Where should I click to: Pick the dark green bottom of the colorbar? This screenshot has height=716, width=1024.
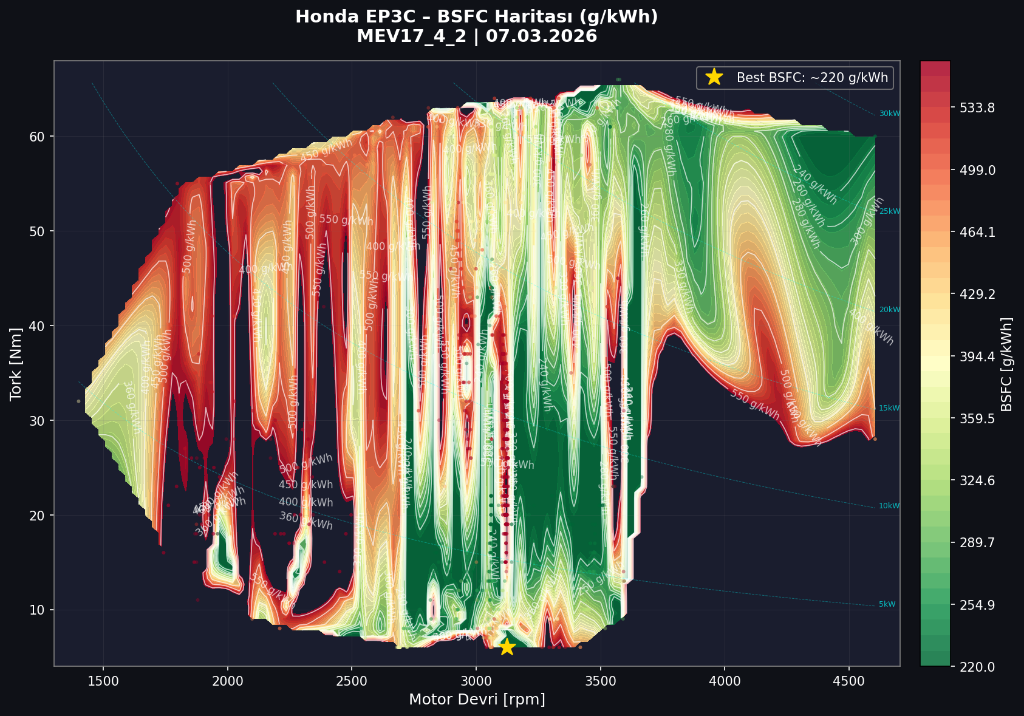pyautogui.click(x=935, y=659)
